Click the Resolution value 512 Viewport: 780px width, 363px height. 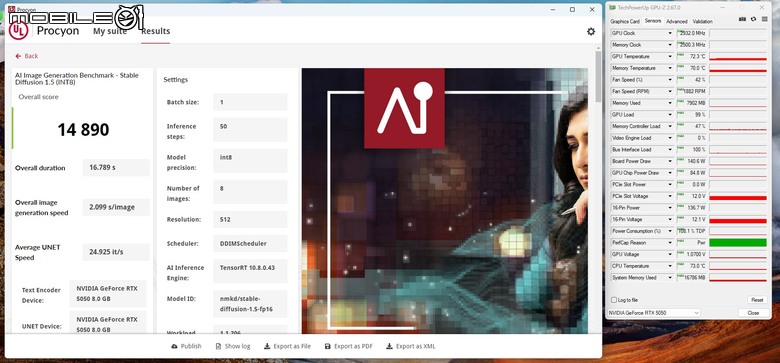250,219
